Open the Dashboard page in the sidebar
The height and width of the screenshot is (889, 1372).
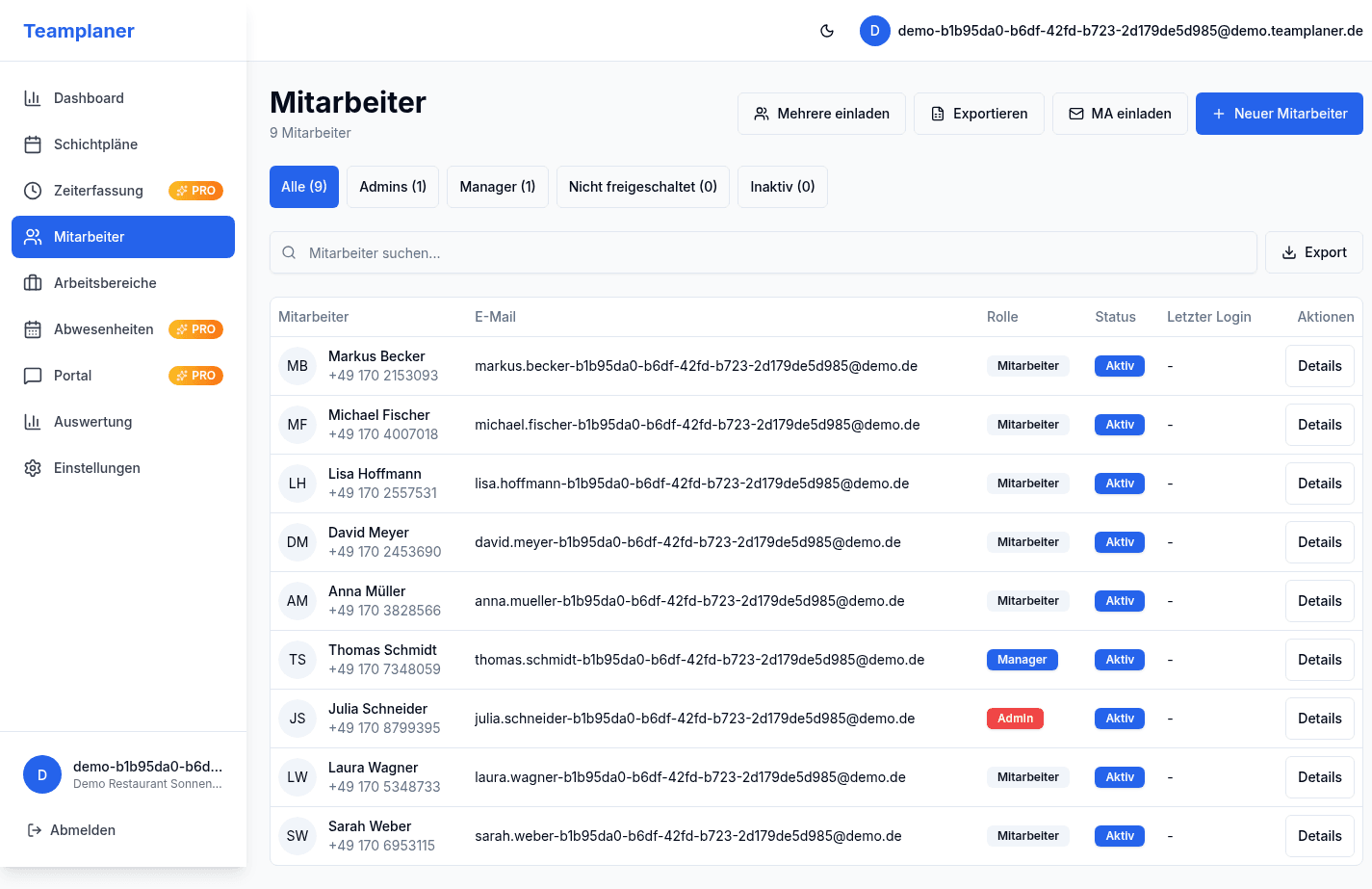[89, 98]
